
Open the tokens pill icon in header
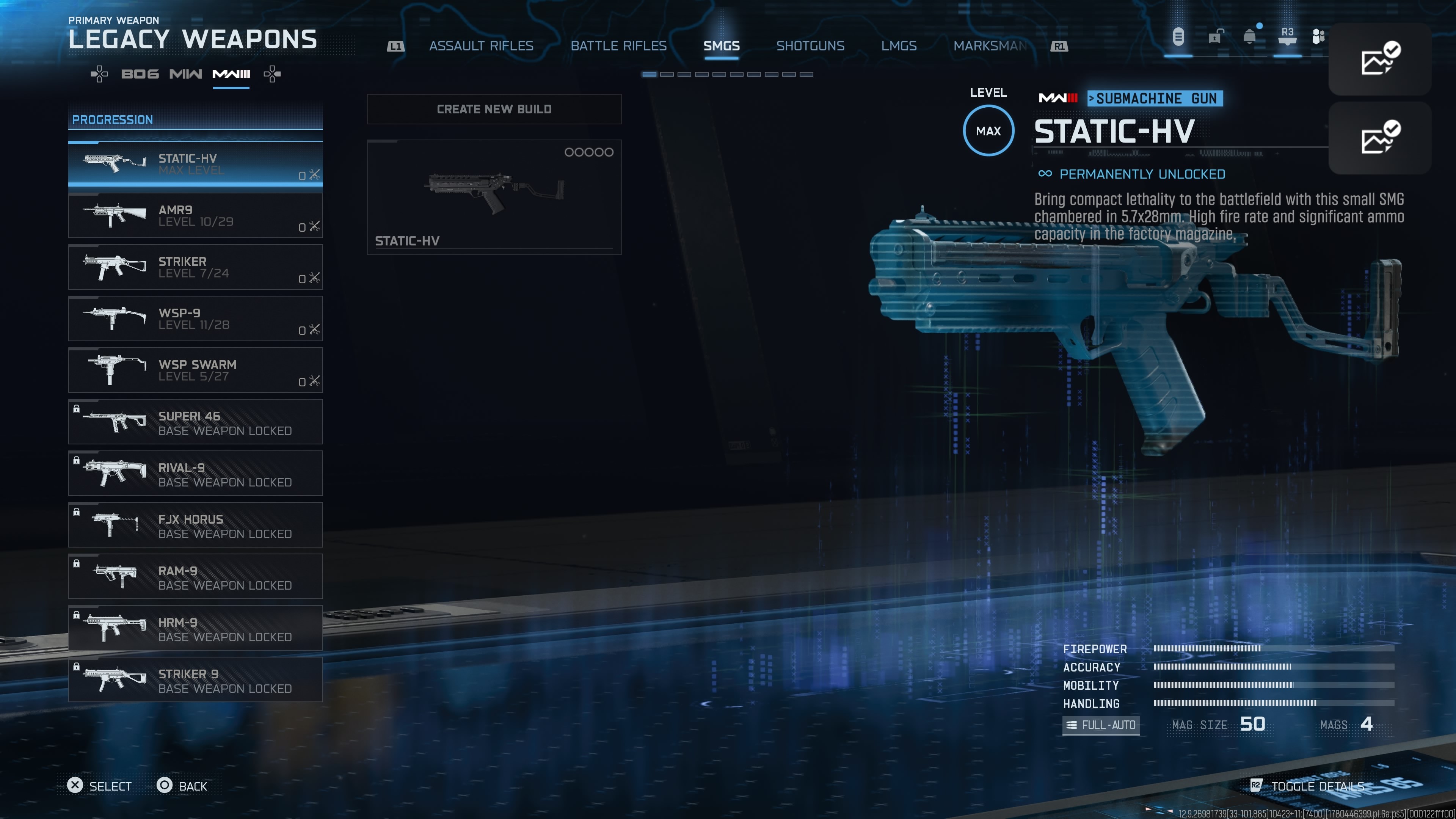1178,37
